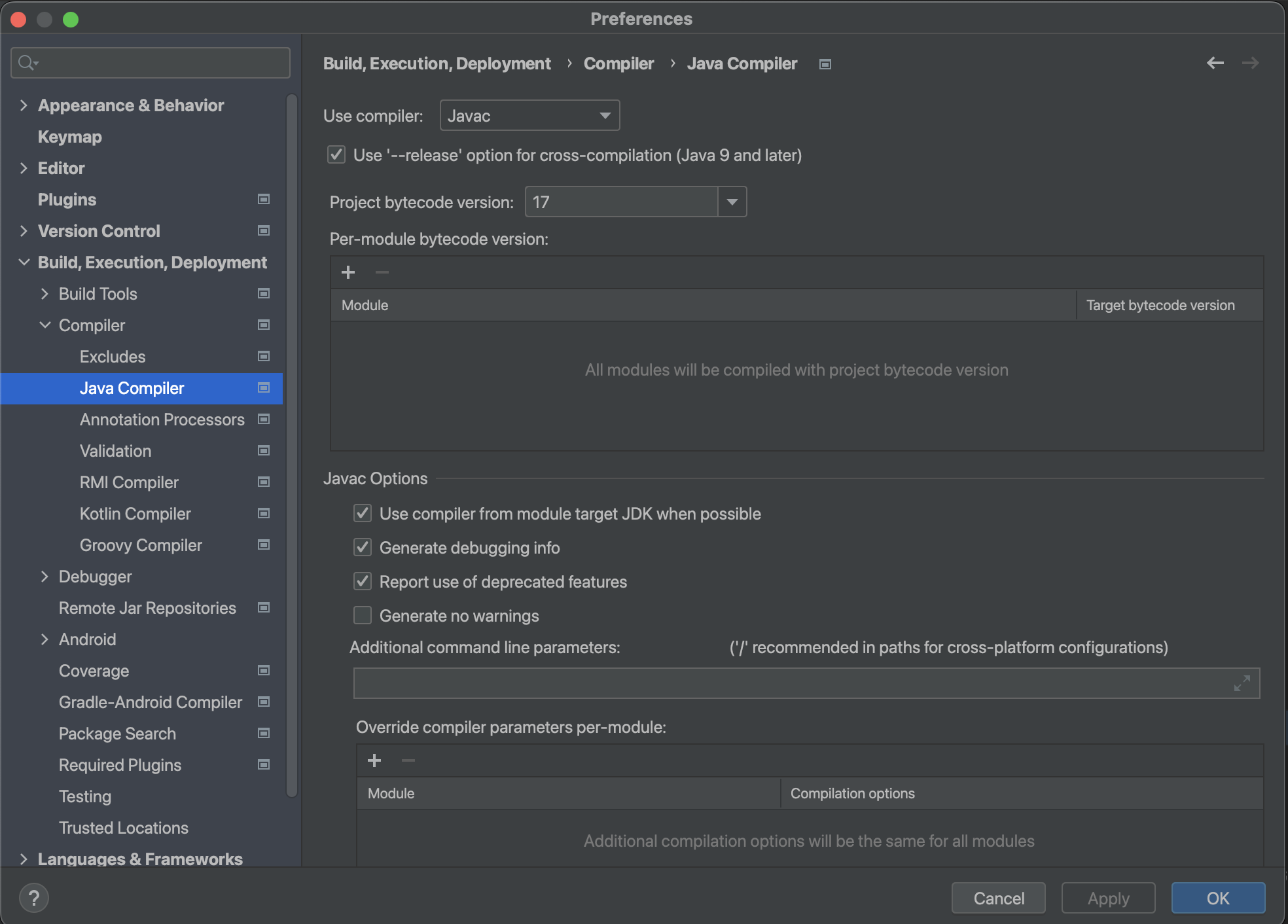Image resolution: width=1288 pixels, height=924 pixels.
Task: Click the search magnifier icon
Action: coord(27,63)
